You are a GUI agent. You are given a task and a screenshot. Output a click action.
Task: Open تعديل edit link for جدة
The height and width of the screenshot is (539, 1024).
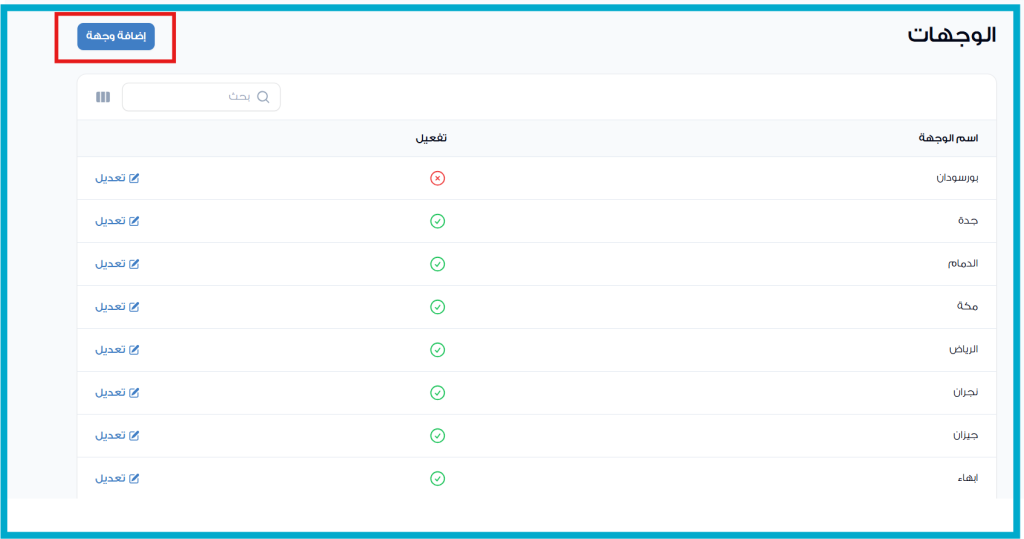117,221
